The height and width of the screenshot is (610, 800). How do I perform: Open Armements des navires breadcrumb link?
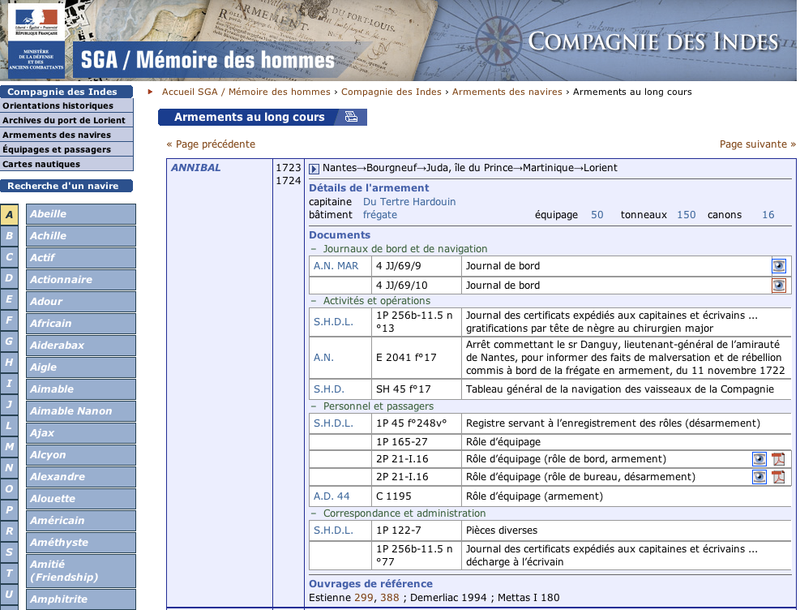tap(507, 92)
